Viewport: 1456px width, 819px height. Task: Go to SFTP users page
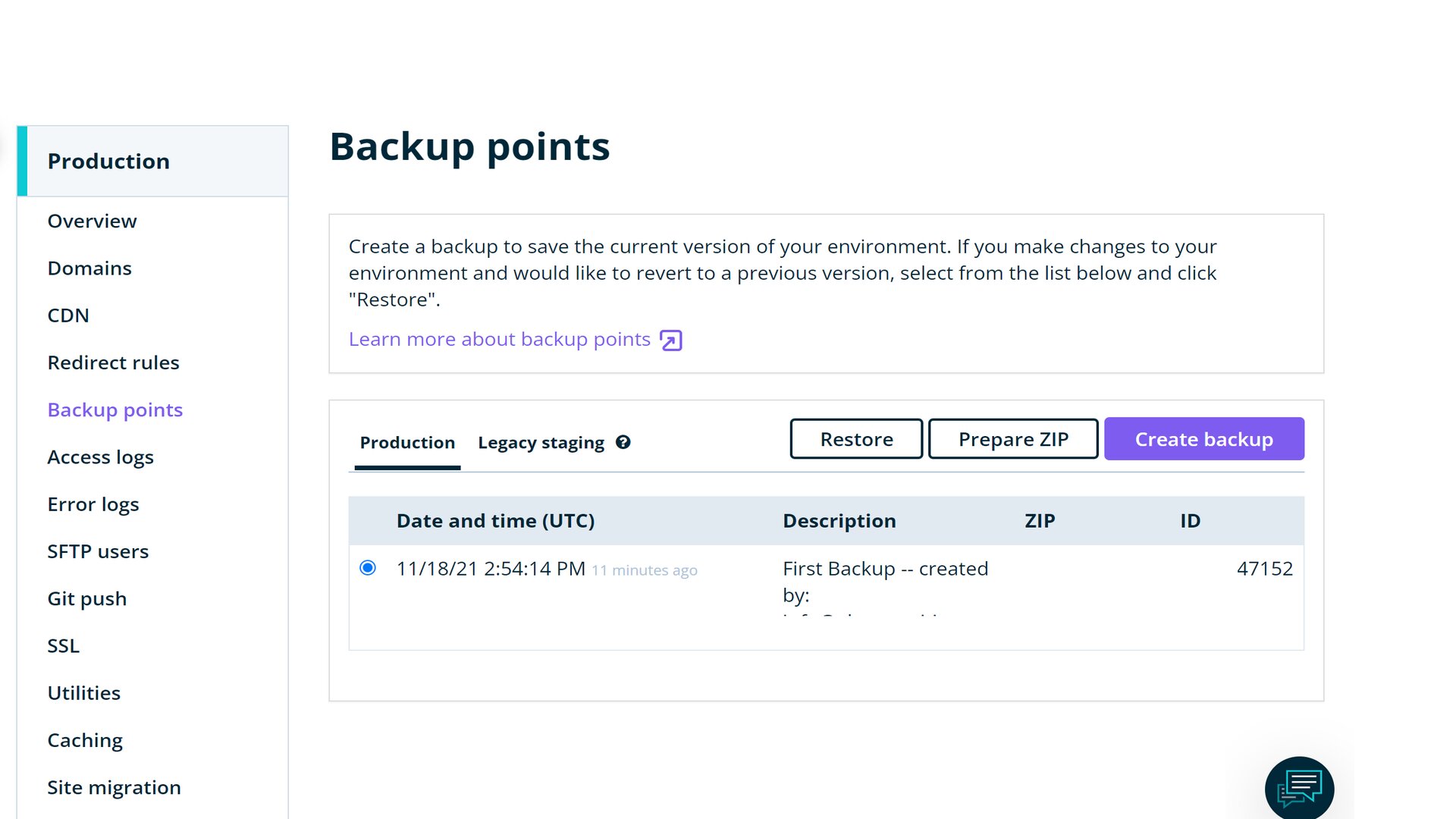pyautogui.click(x=98, y=551)
